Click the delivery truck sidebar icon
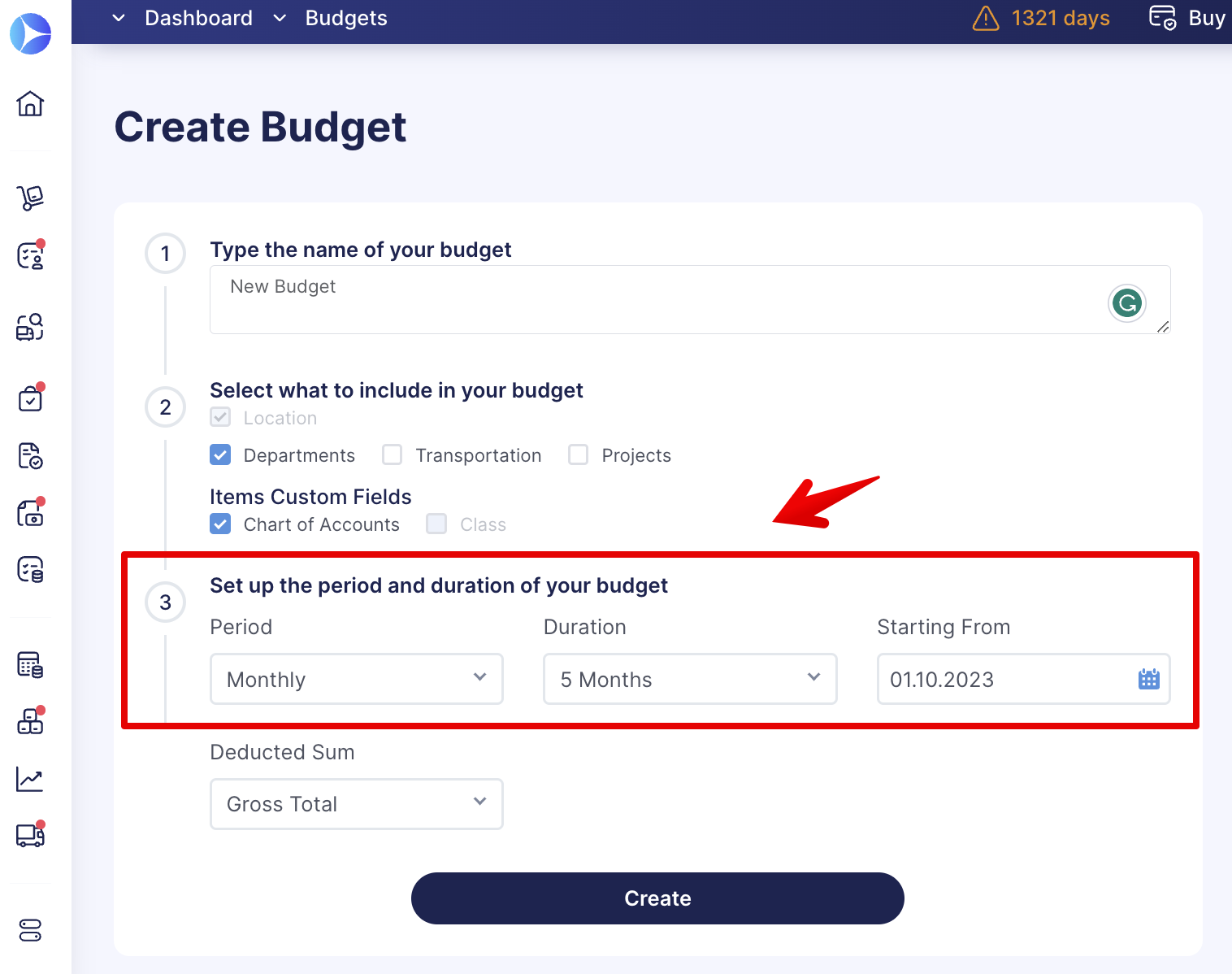 (x=30, y=835)
